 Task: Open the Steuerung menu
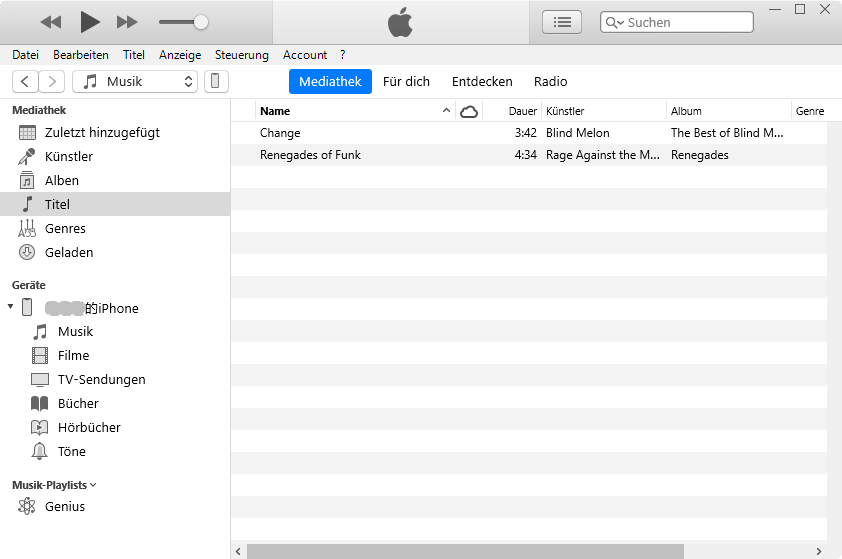coord(241,55)
